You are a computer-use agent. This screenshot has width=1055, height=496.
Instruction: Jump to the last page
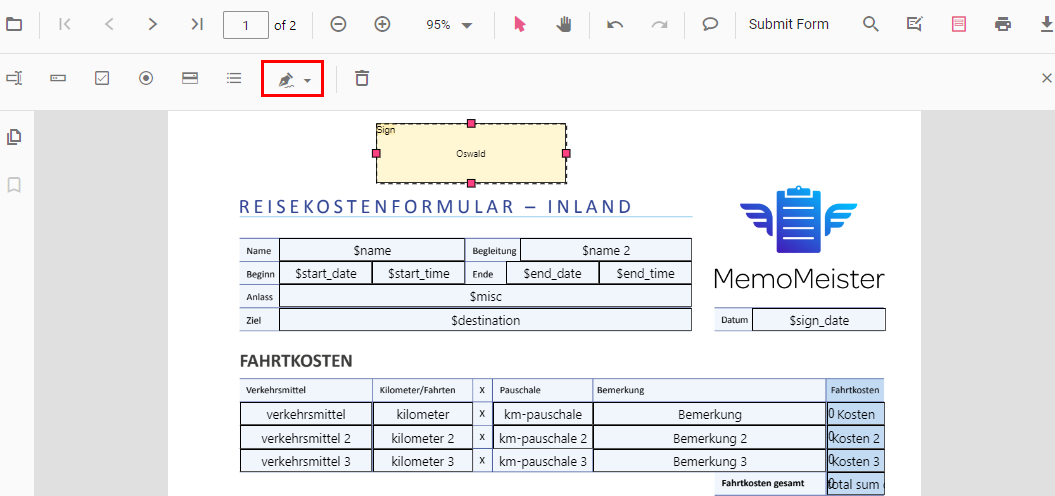(197, 25)
